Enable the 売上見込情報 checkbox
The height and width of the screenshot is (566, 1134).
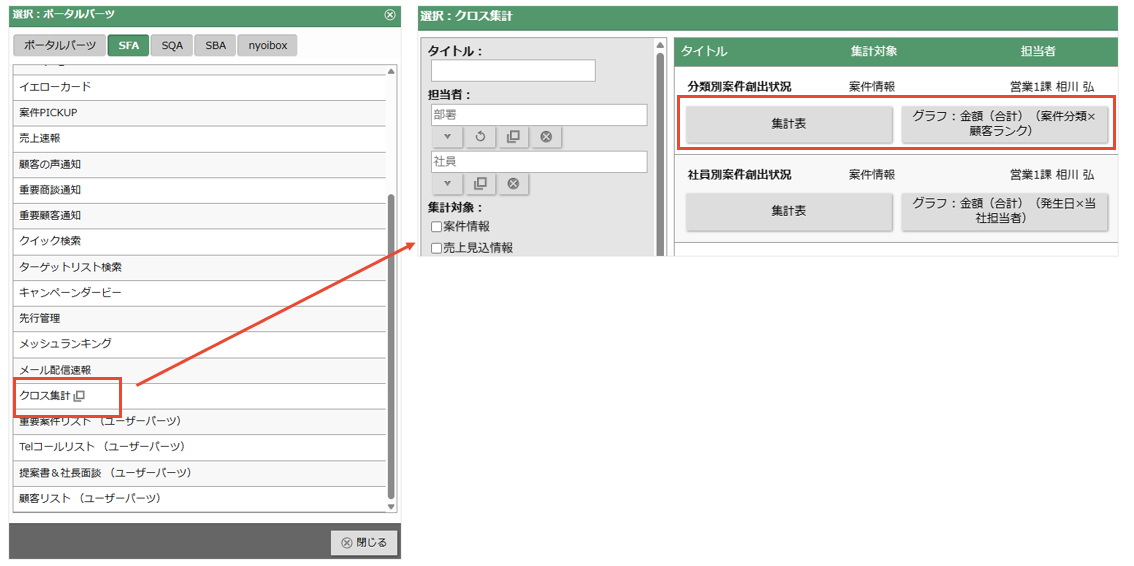436,248
